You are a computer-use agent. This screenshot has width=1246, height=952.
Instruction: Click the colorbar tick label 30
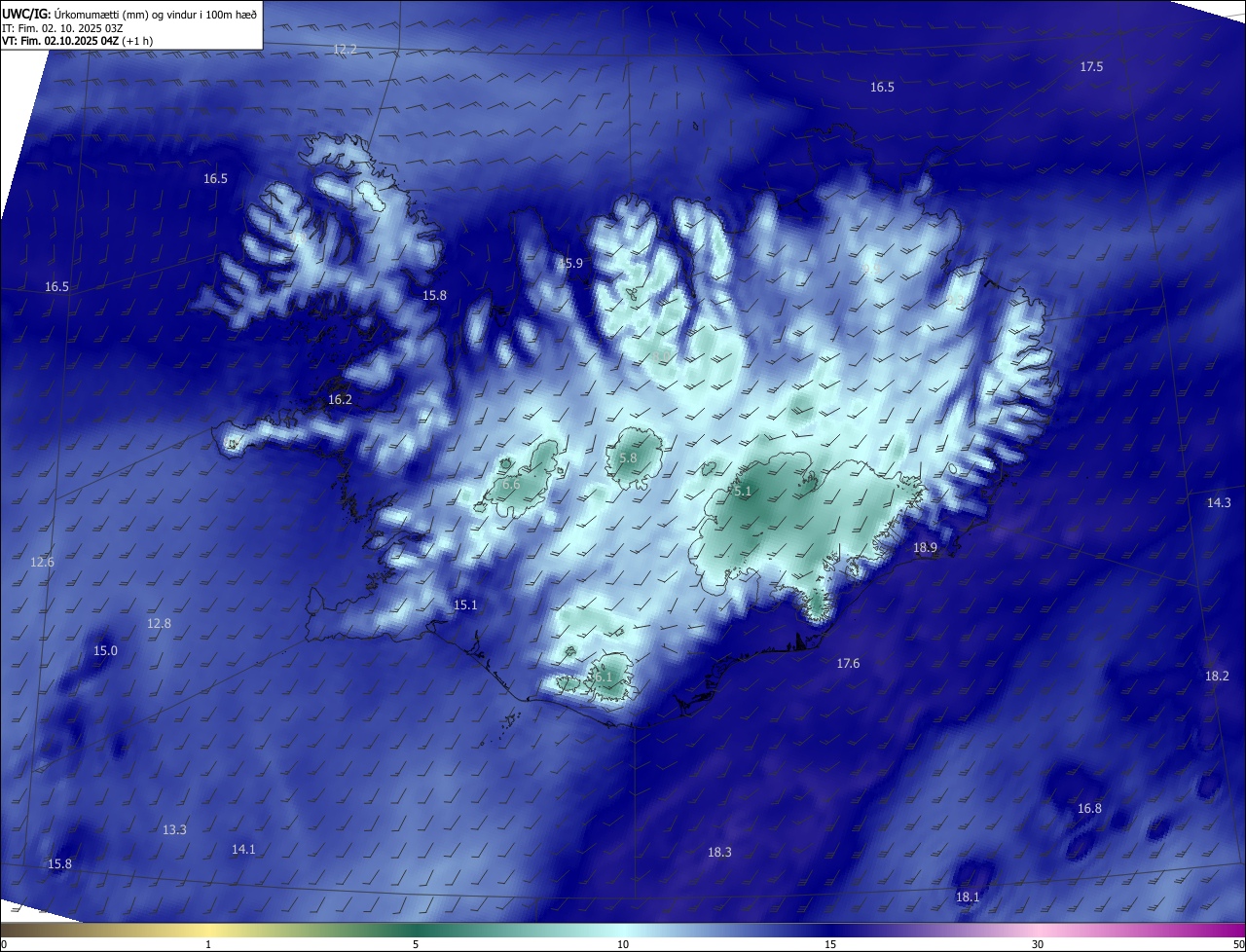(1038, 944)
